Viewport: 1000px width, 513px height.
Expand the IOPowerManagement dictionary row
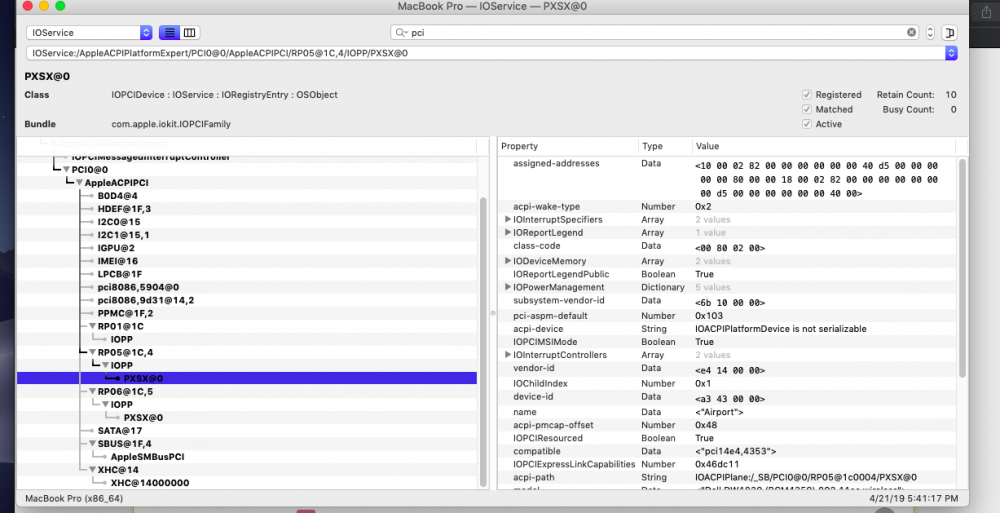[508, 287]
